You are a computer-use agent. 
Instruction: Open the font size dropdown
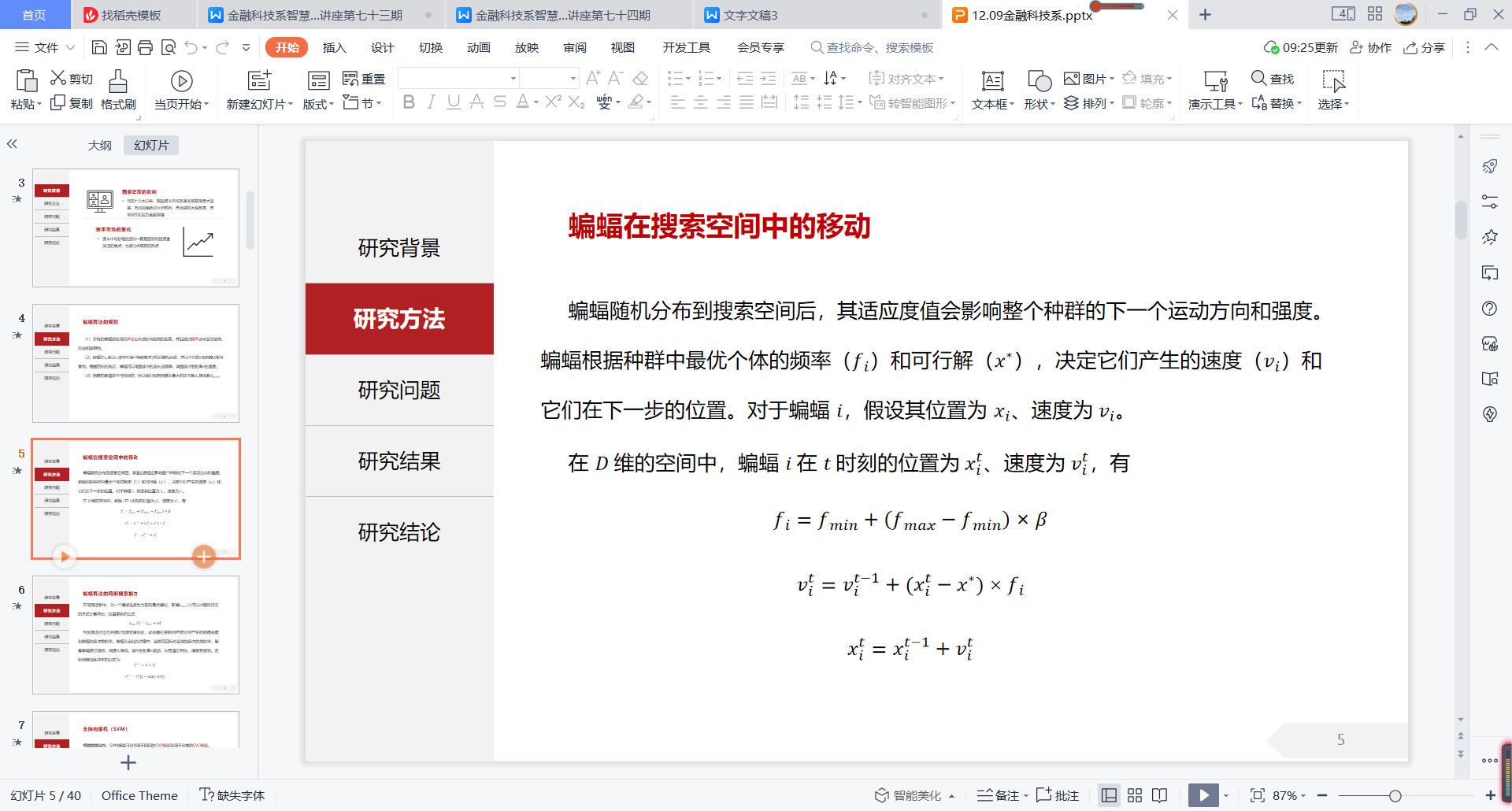coord(573,78)
